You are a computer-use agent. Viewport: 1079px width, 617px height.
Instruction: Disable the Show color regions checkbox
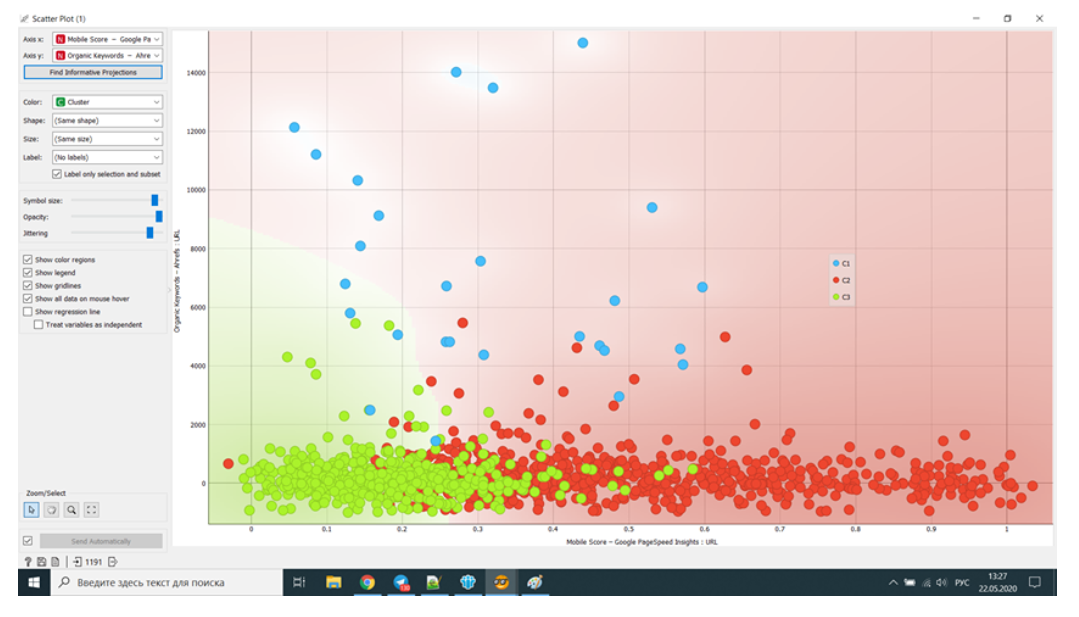tap(28, 260)
